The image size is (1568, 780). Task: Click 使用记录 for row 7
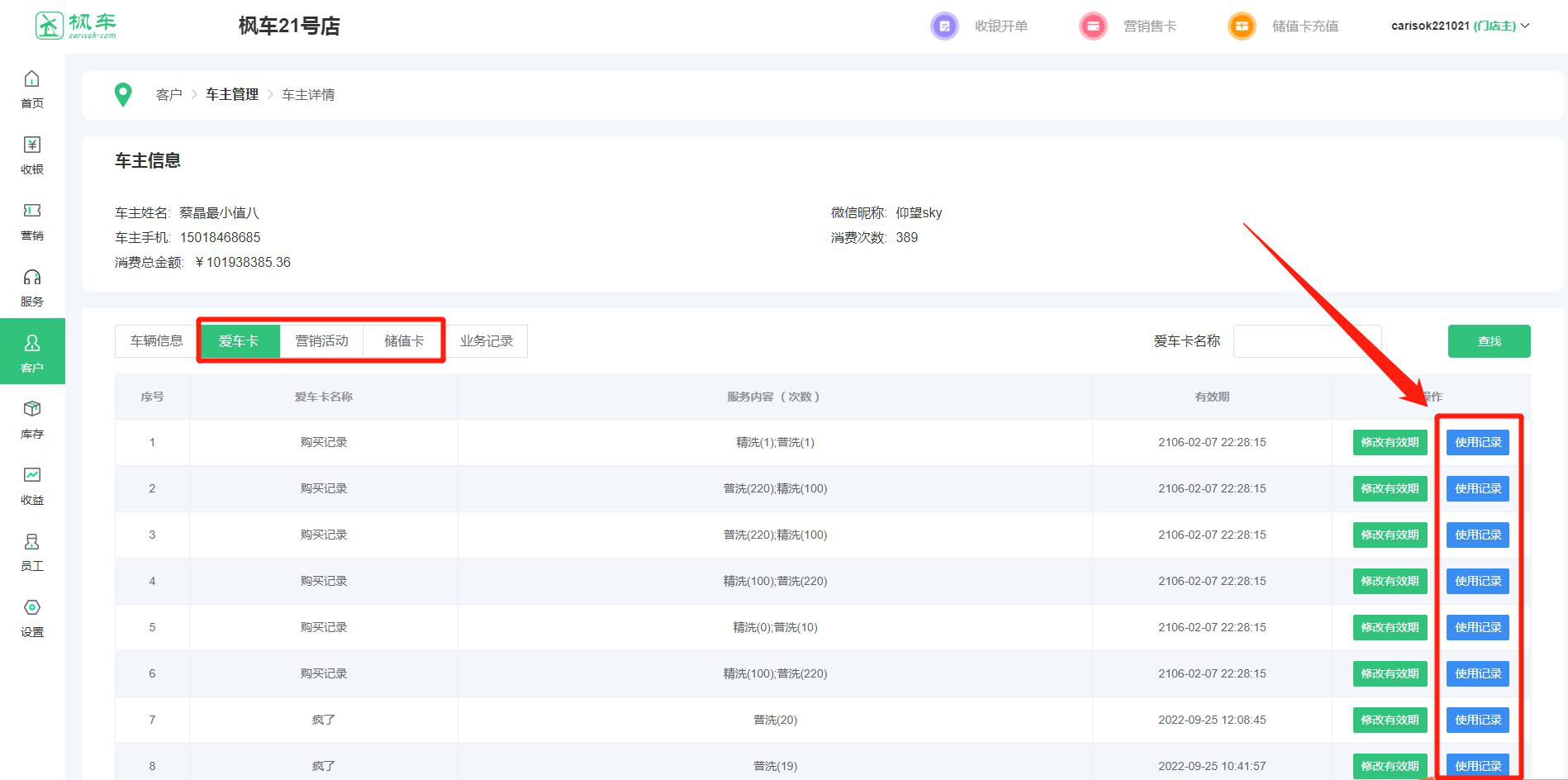[x=1478, y=720]
